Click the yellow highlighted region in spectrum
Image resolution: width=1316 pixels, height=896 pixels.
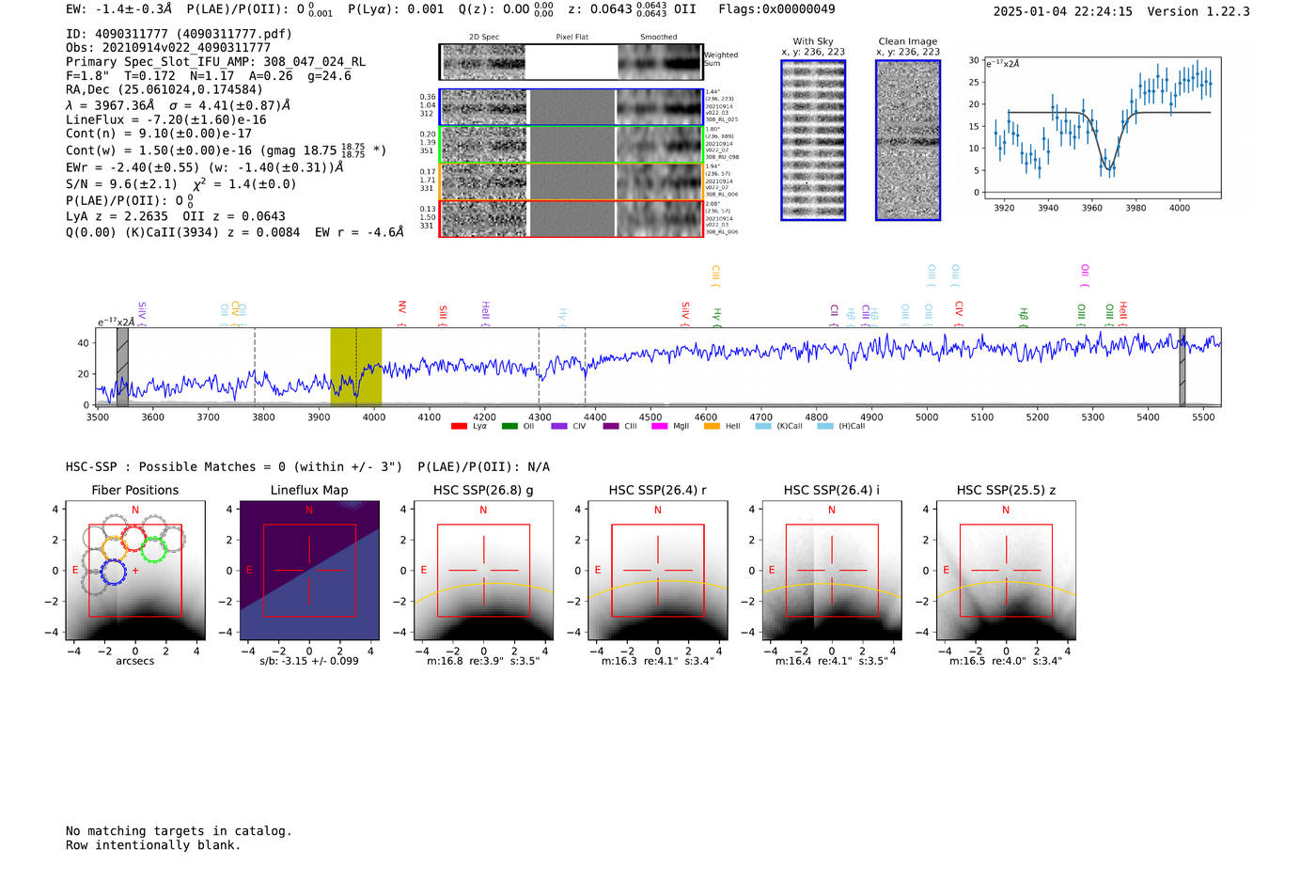pyautogui.click(x=355, y=367)
